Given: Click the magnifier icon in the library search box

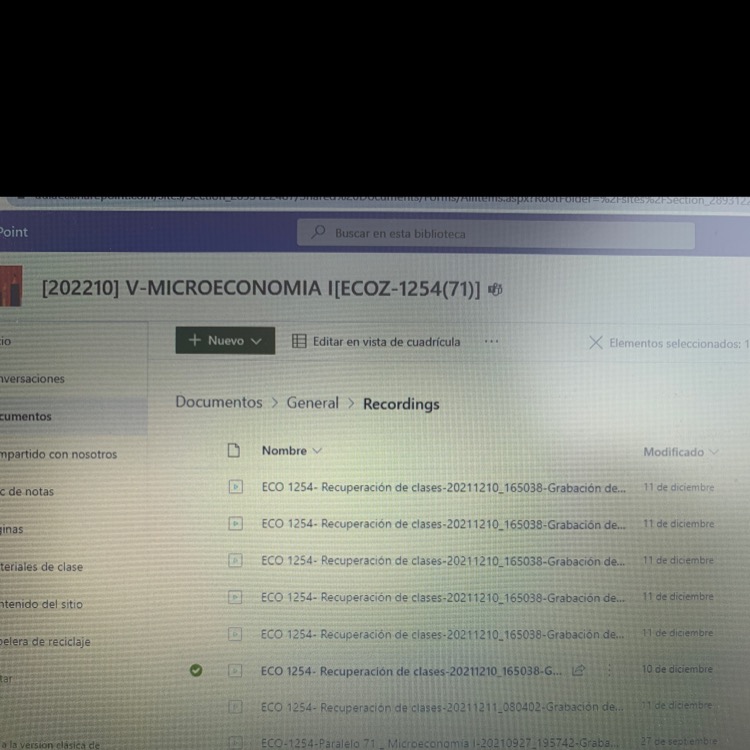Looking at the screenshot, I should point(319,233).
